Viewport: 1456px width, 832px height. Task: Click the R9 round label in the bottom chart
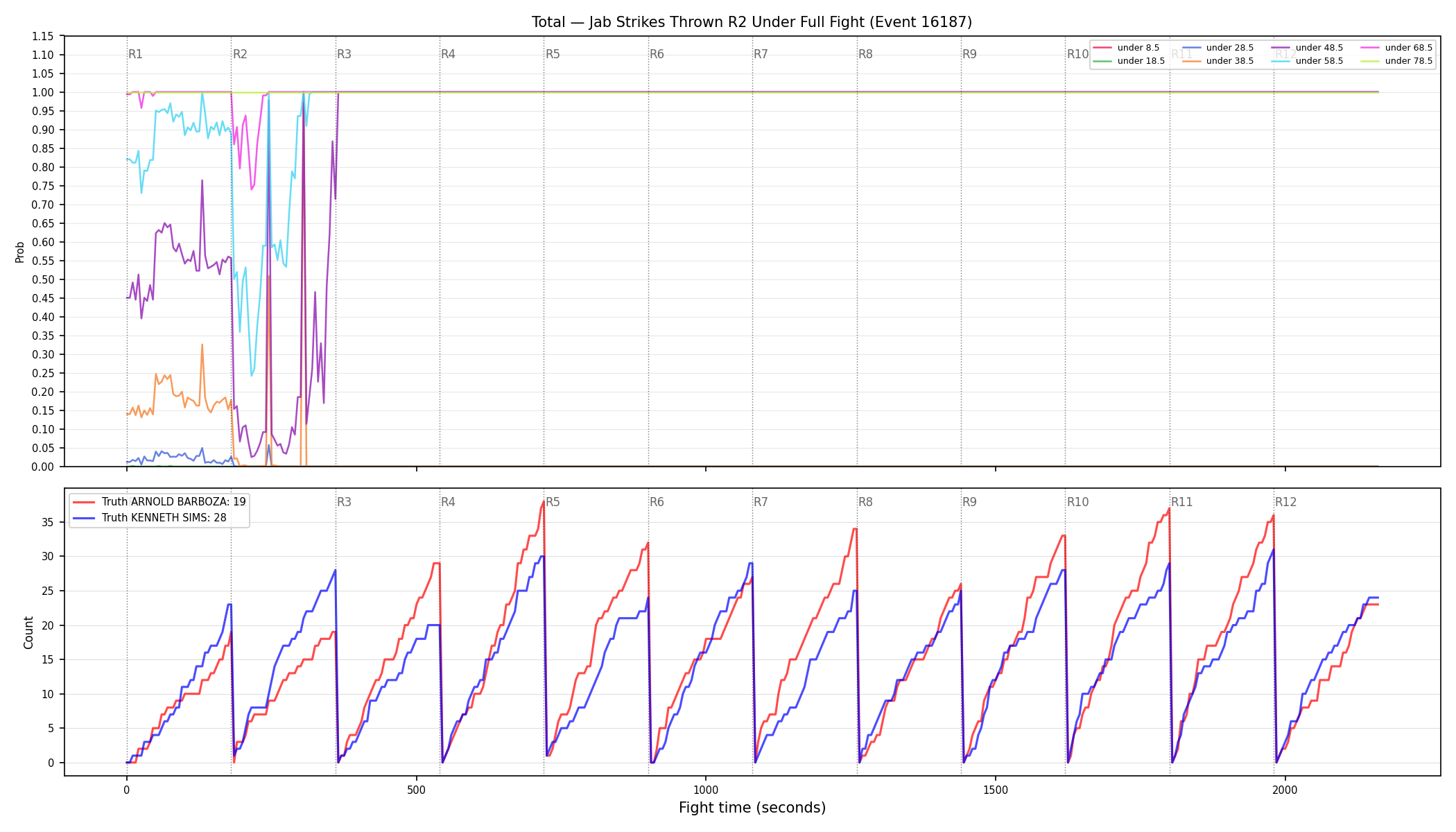(969, 502)
